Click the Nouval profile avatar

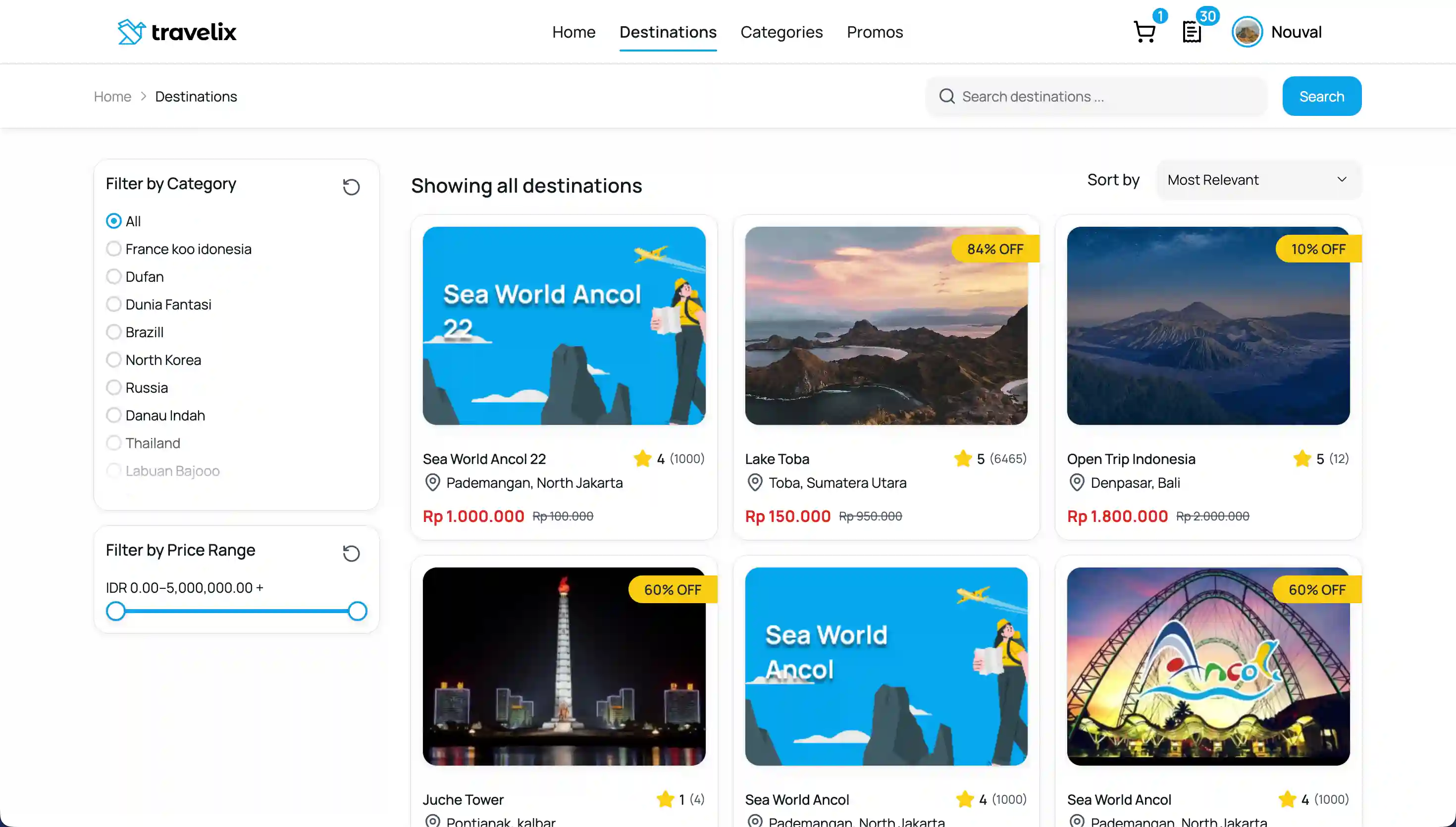pyautogui.click(x=1247, y=32)
